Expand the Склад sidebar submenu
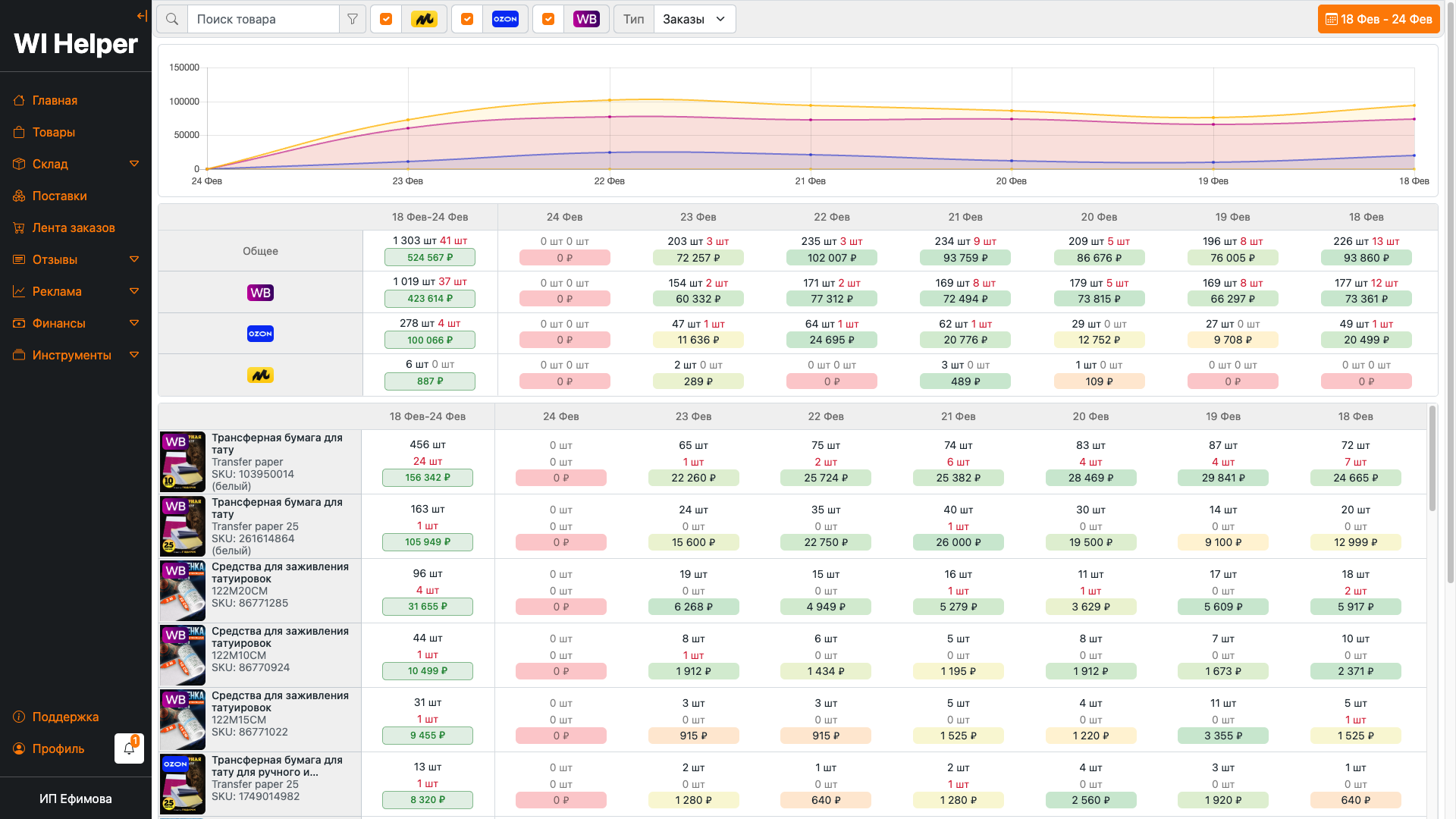This screenshot has height=819, width=1456. click(134, 164)
